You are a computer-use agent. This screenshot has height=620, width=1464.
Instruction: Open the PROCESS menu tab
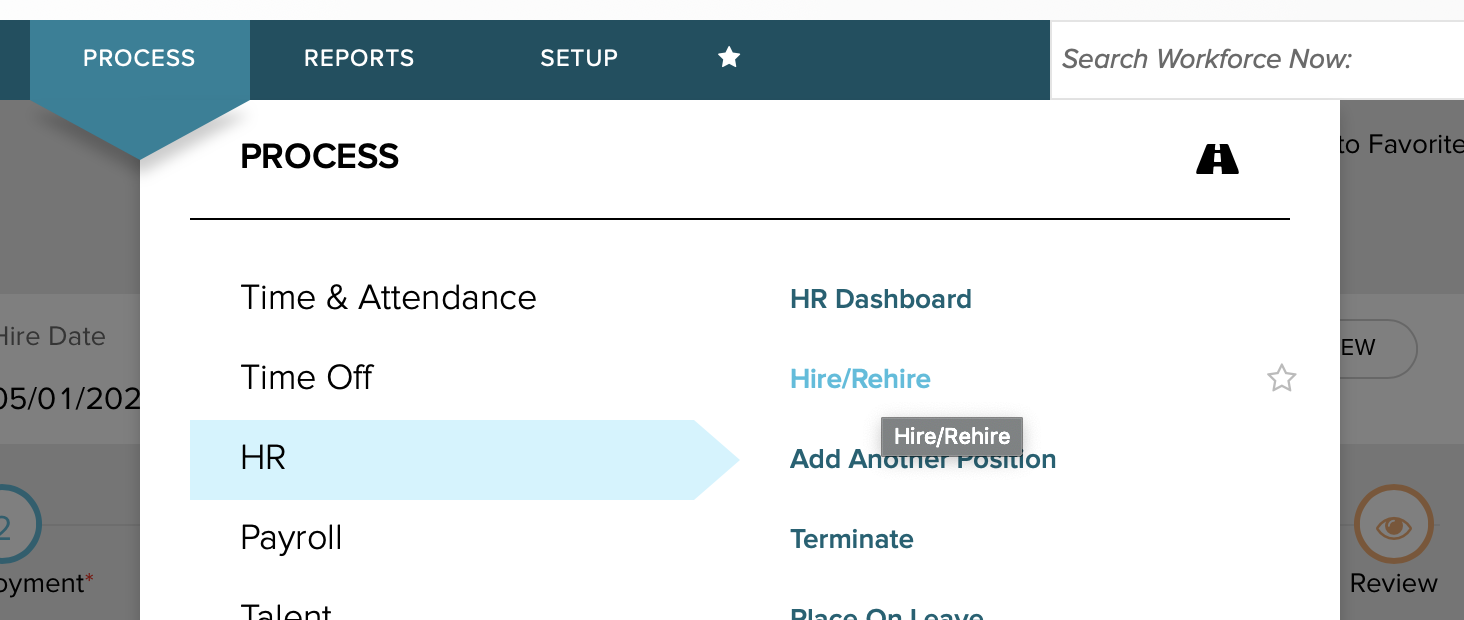(139, 58)
